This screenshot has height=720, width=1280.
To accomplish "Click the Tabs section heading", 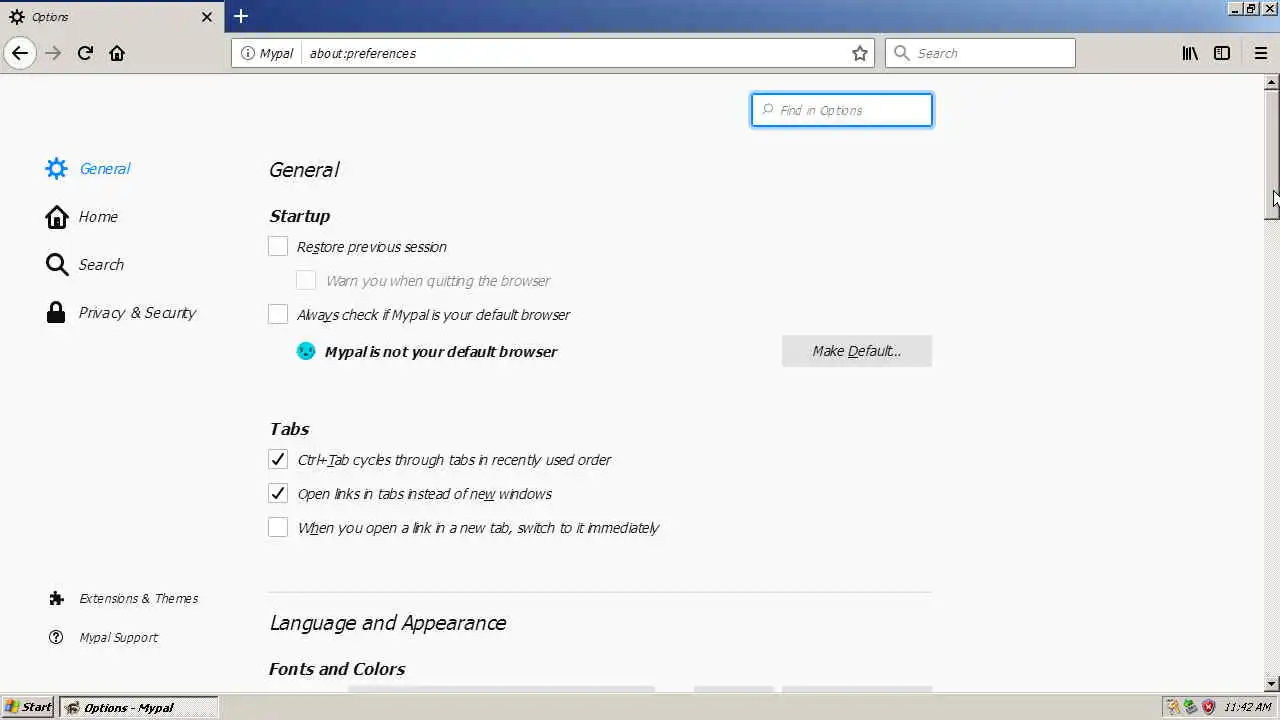I will click(289, 429).
